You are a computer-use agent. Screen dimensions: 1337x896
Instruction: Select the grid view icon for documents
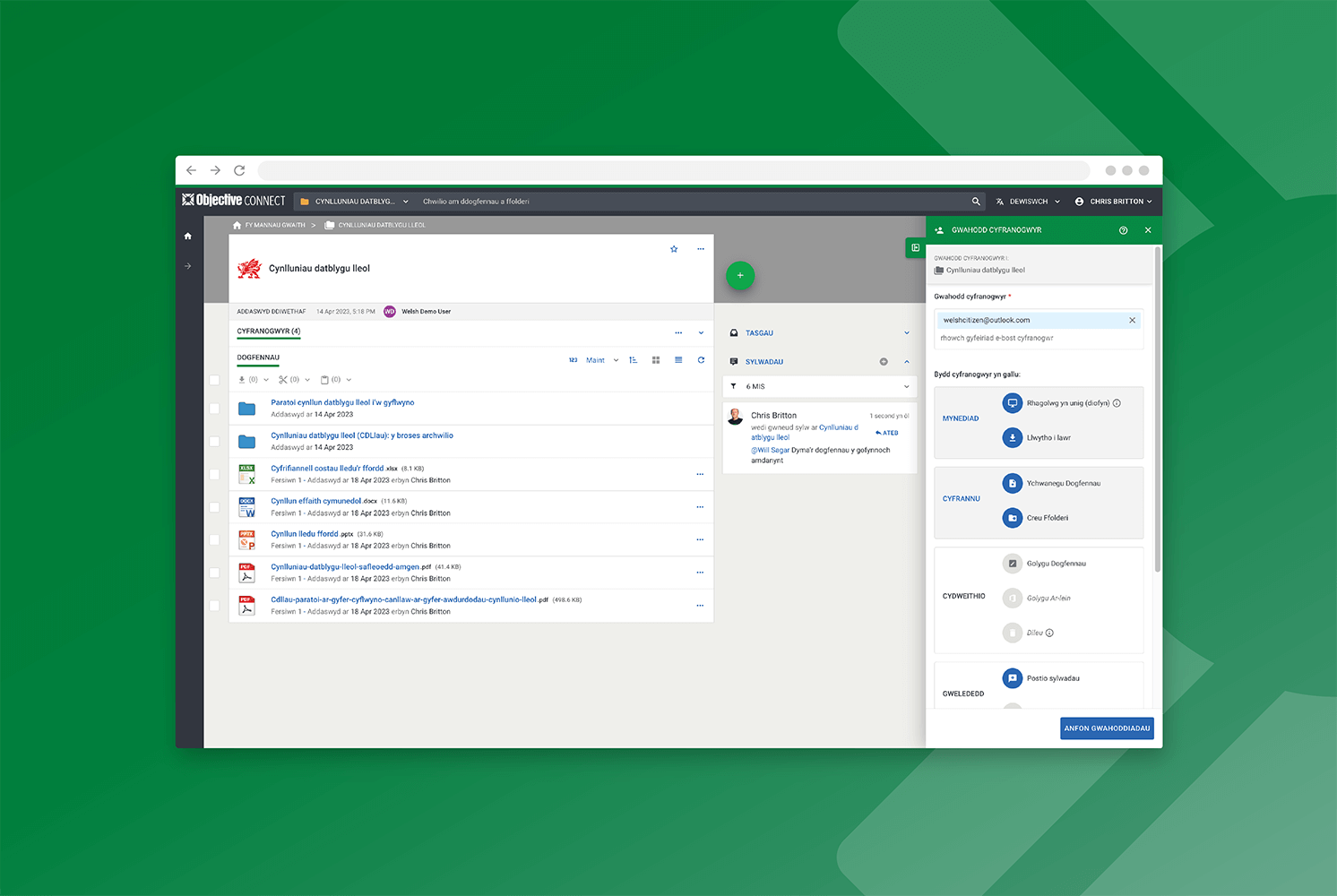click(x=656, y=359)
